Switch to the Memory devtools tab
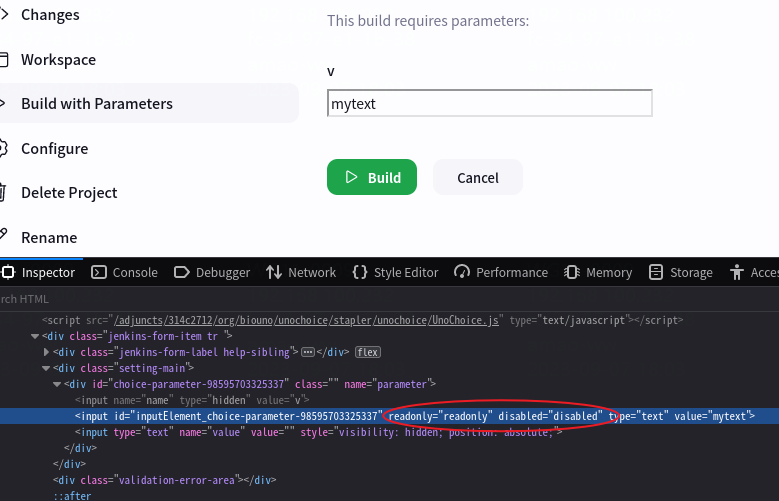The width and height of the screenshot is (779, 501). [598, 272]
